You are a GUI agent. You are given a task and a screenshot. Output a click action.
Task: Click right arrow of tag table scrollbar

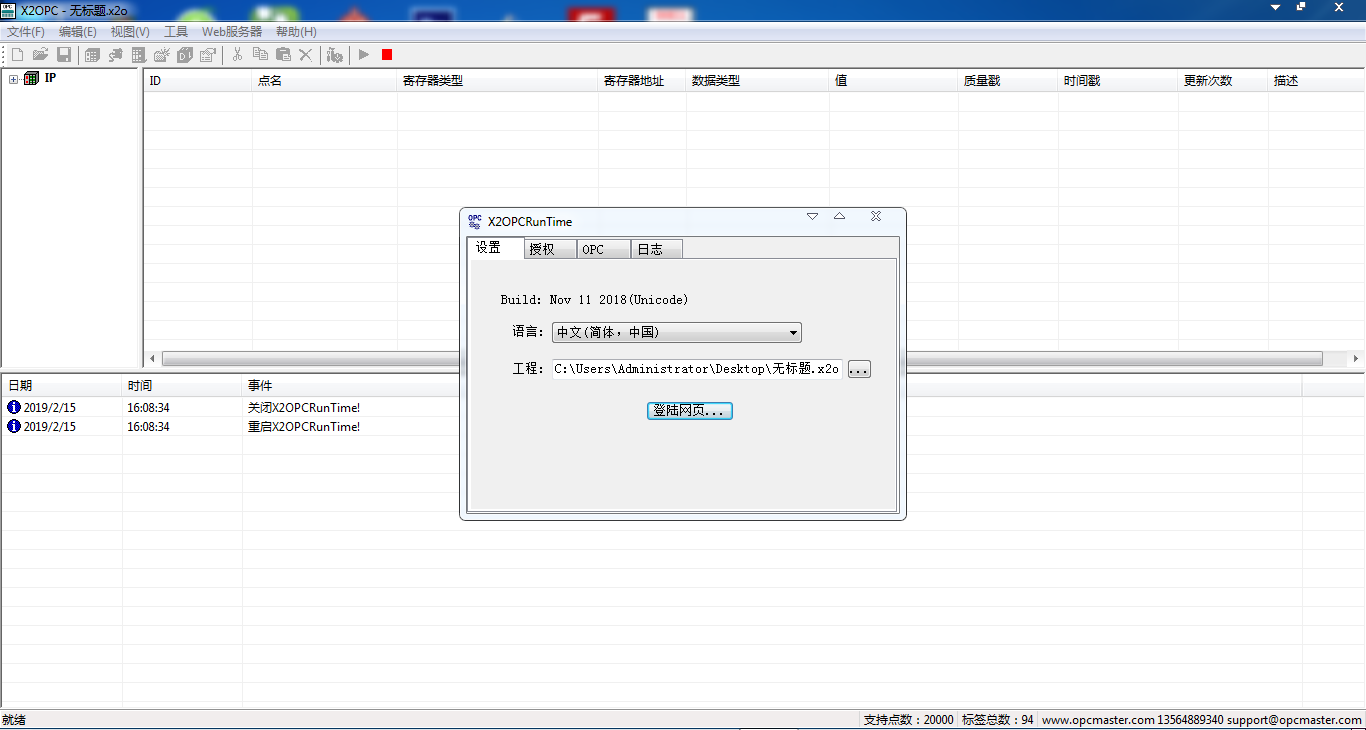pyautogui.click(x=1356, y=358)
